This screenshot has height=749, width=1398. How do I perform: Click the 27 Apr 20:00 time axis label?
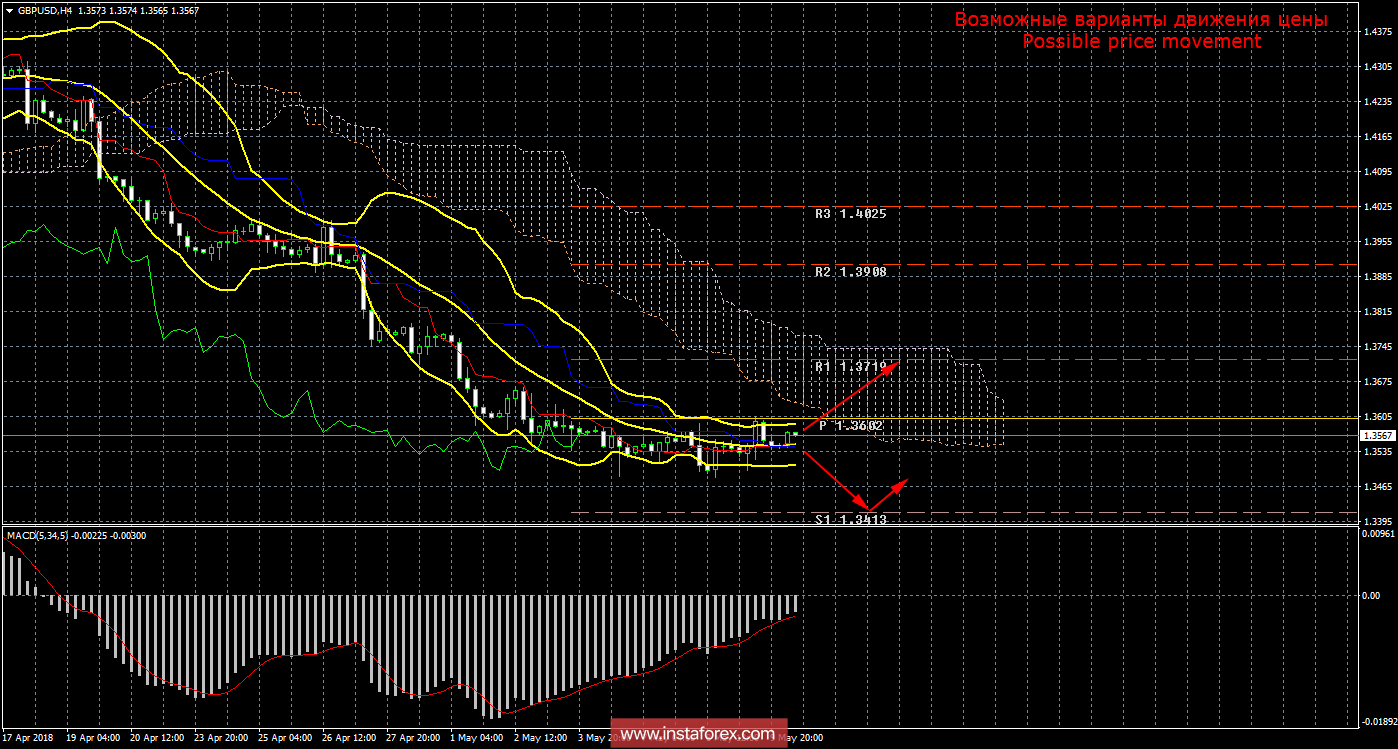(413, 738)
